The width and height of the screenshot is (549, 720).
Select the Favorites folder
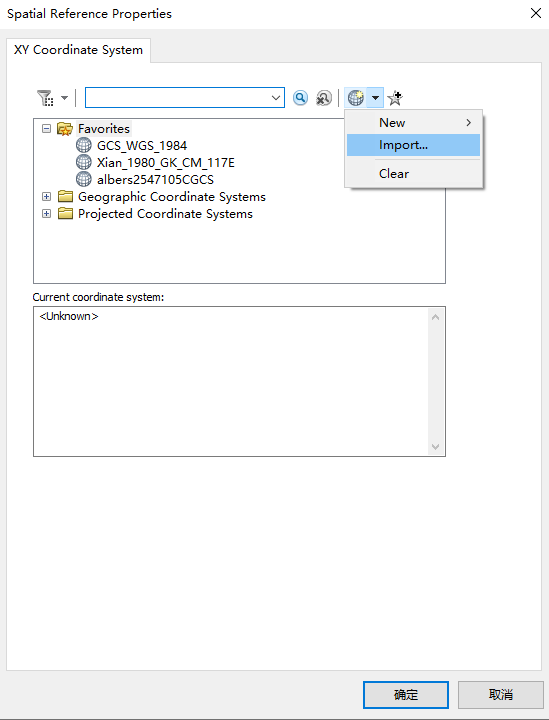(104, 129)
